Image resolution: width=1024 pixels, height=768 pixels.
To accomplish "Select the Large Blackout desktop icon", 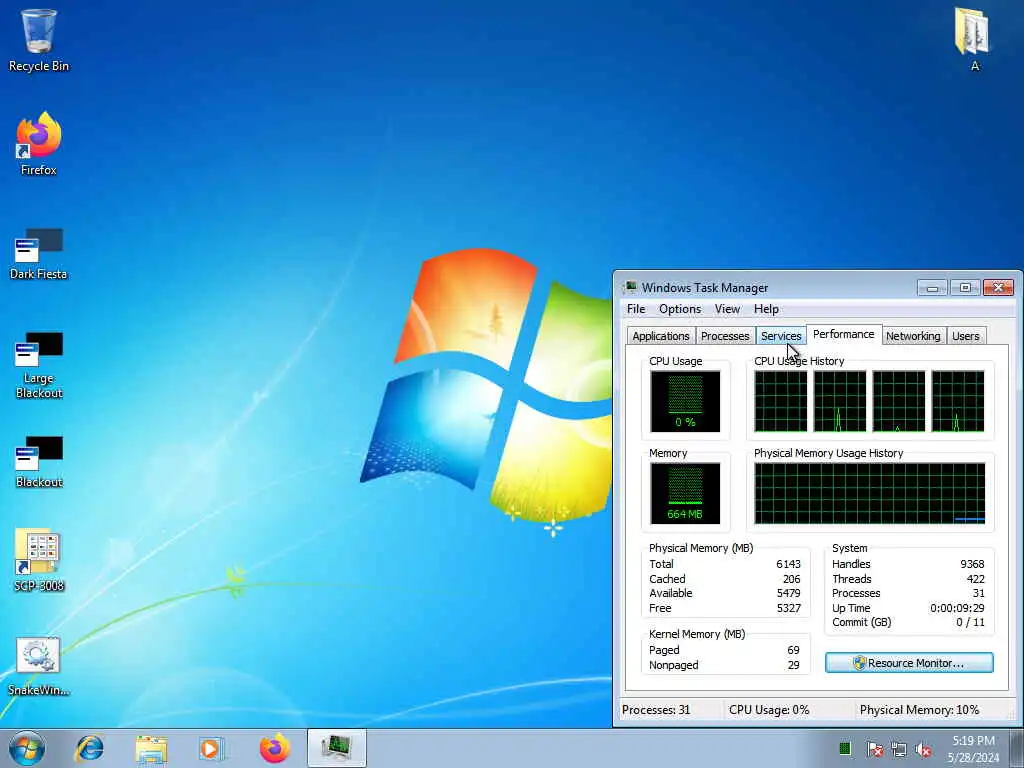I will point(39,365).
